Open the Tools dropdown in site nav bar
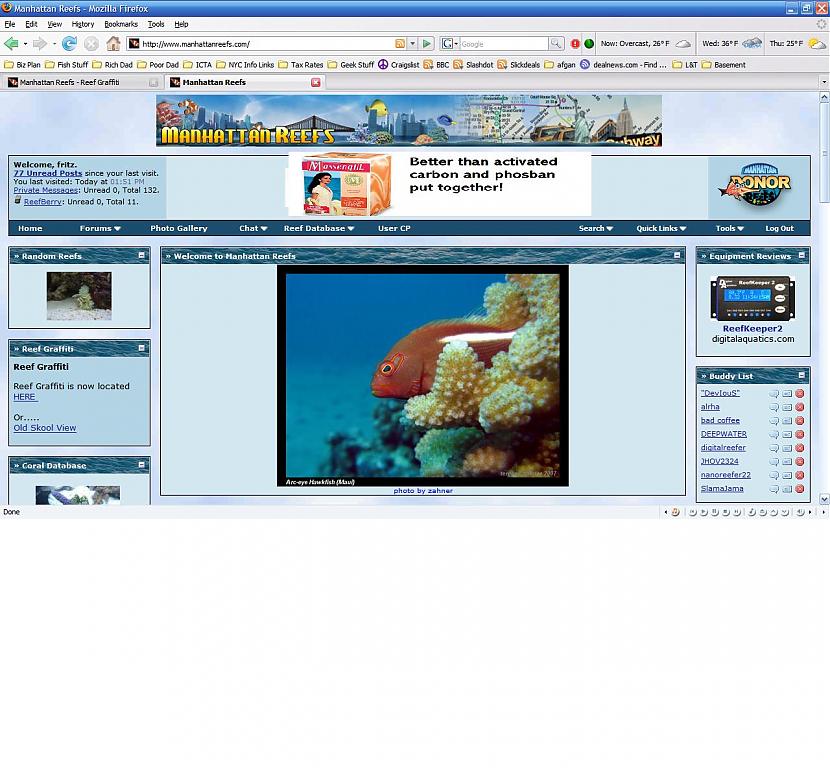 [x=729, y=228]
